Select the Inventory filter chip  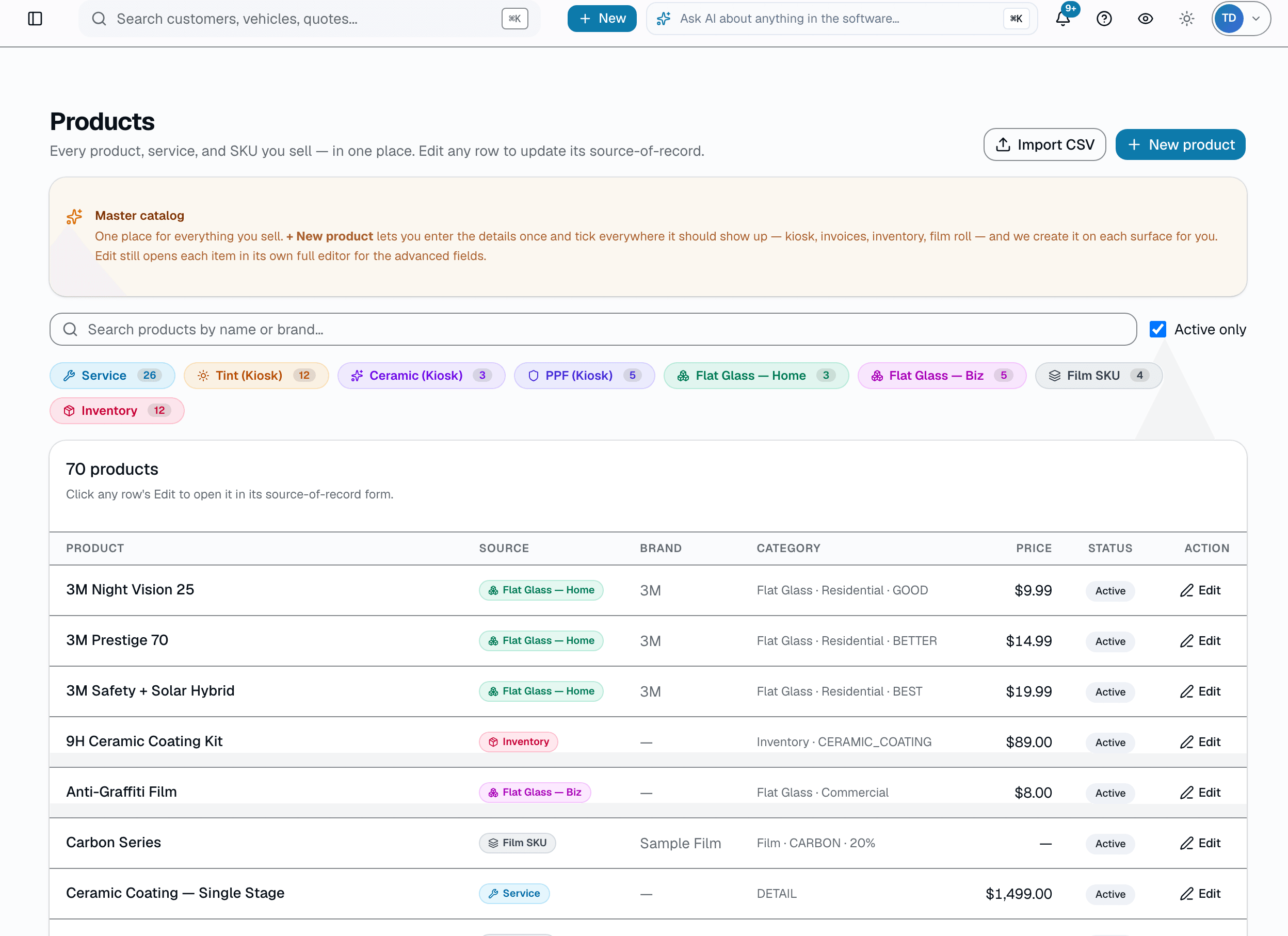click(x=117, y=411)
